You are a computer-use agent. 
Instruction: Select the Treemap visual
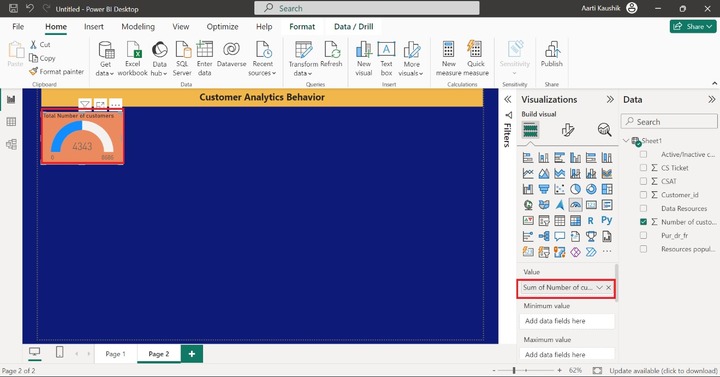[607, 189]
